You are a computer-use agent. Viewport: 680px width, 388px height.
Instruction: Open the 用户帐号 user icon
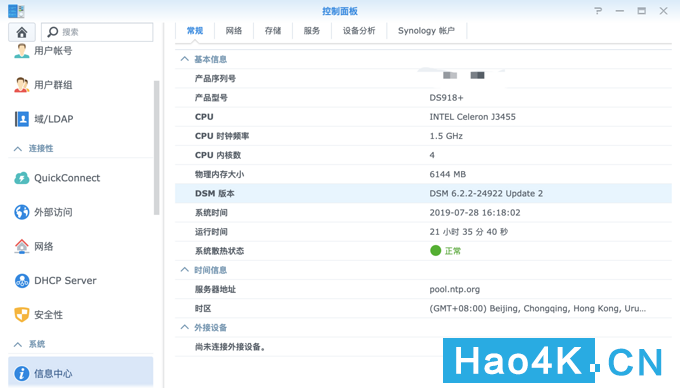click(21, 51)
